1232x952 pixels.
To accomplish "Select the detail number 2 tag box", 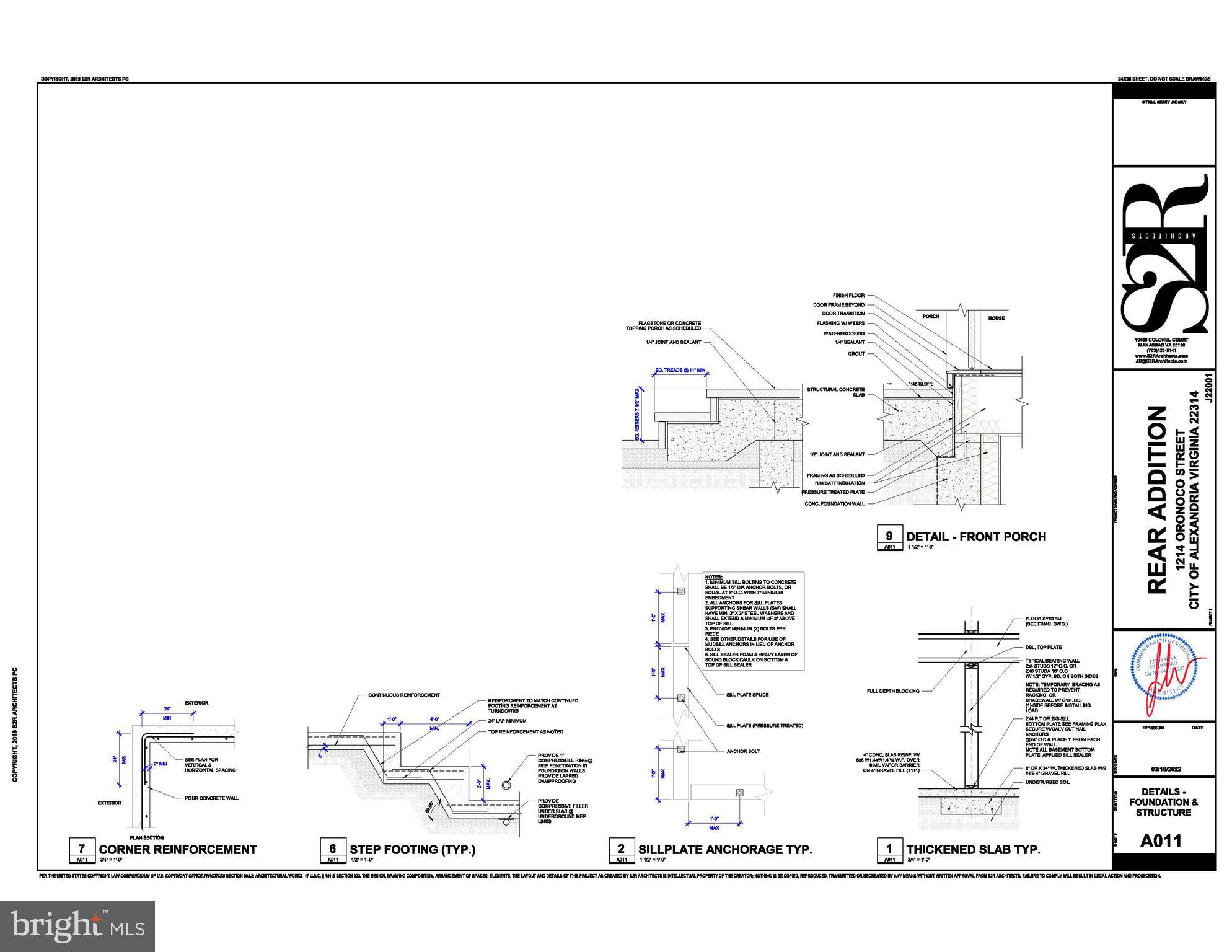I will pyautogui.click(x=621, y=849).
